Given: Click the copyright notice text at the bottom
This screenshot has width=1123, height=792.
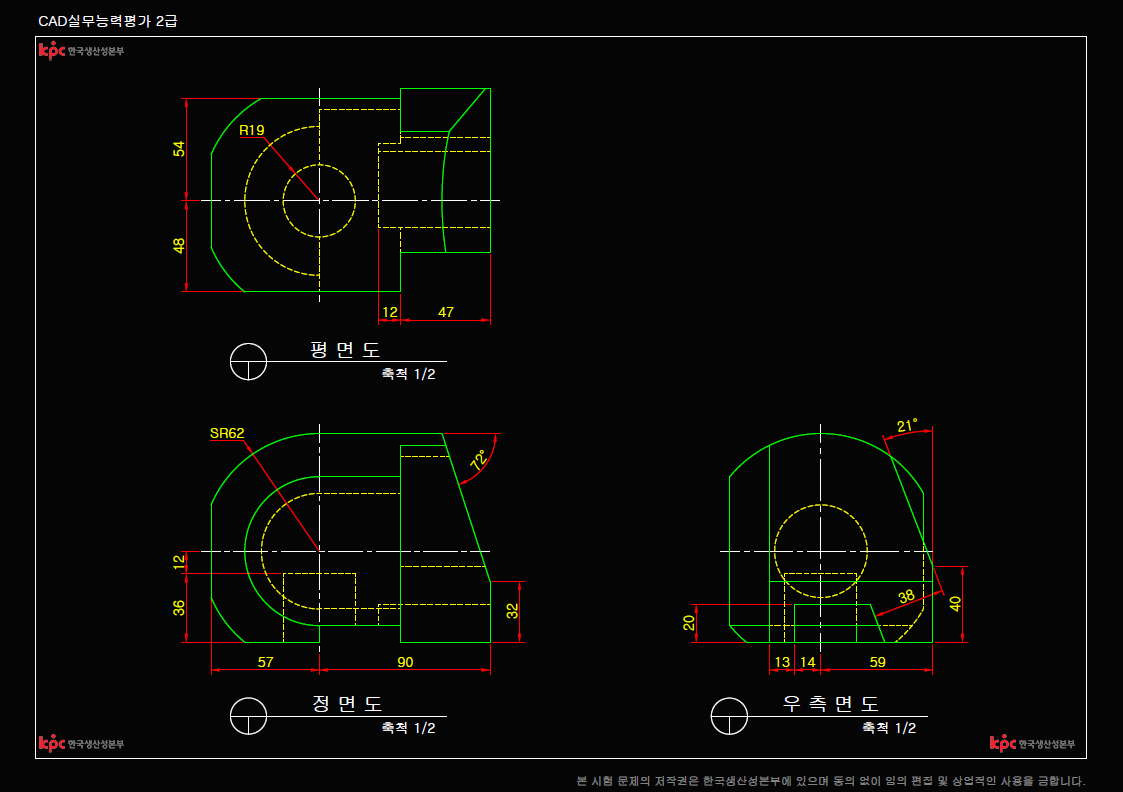Looking at the screenshot, I should tap(831, 781).
